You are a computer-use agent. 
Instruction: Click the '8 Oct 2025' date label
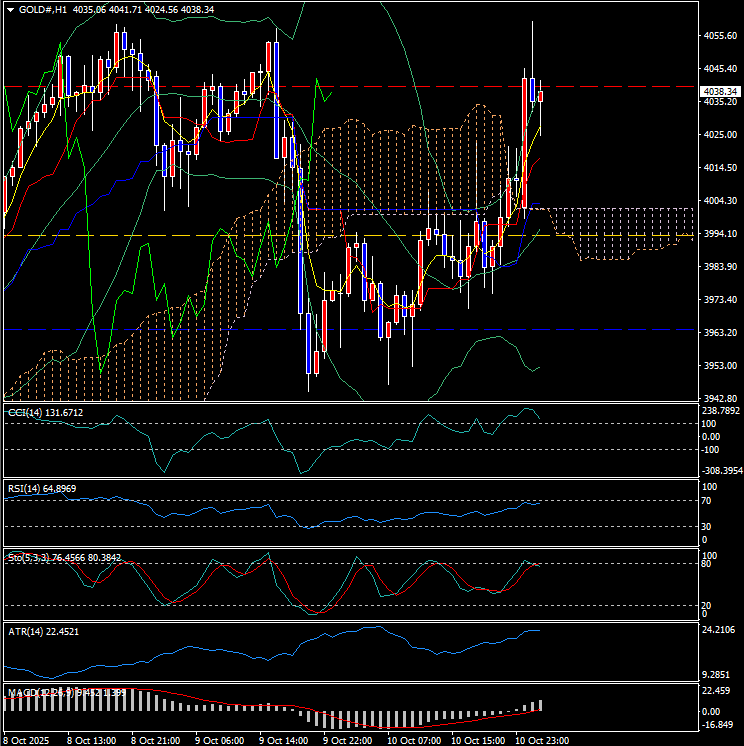tap(28, 739)
